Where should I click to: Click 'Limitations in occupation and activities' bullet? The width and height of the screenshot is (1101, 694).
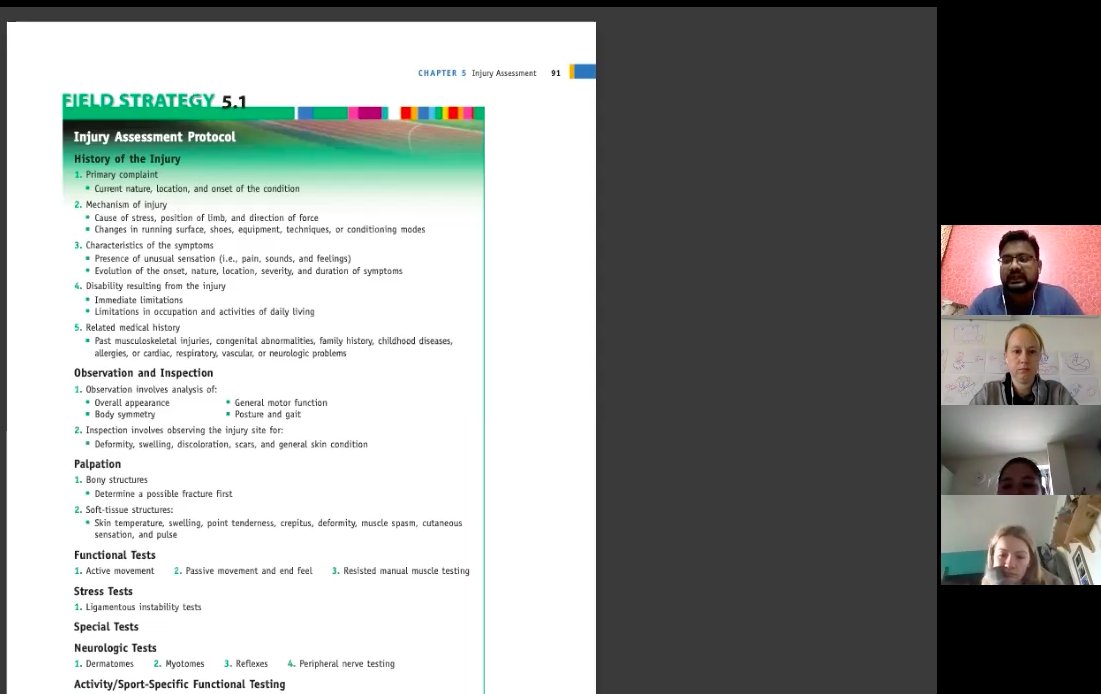click(204, 312)
